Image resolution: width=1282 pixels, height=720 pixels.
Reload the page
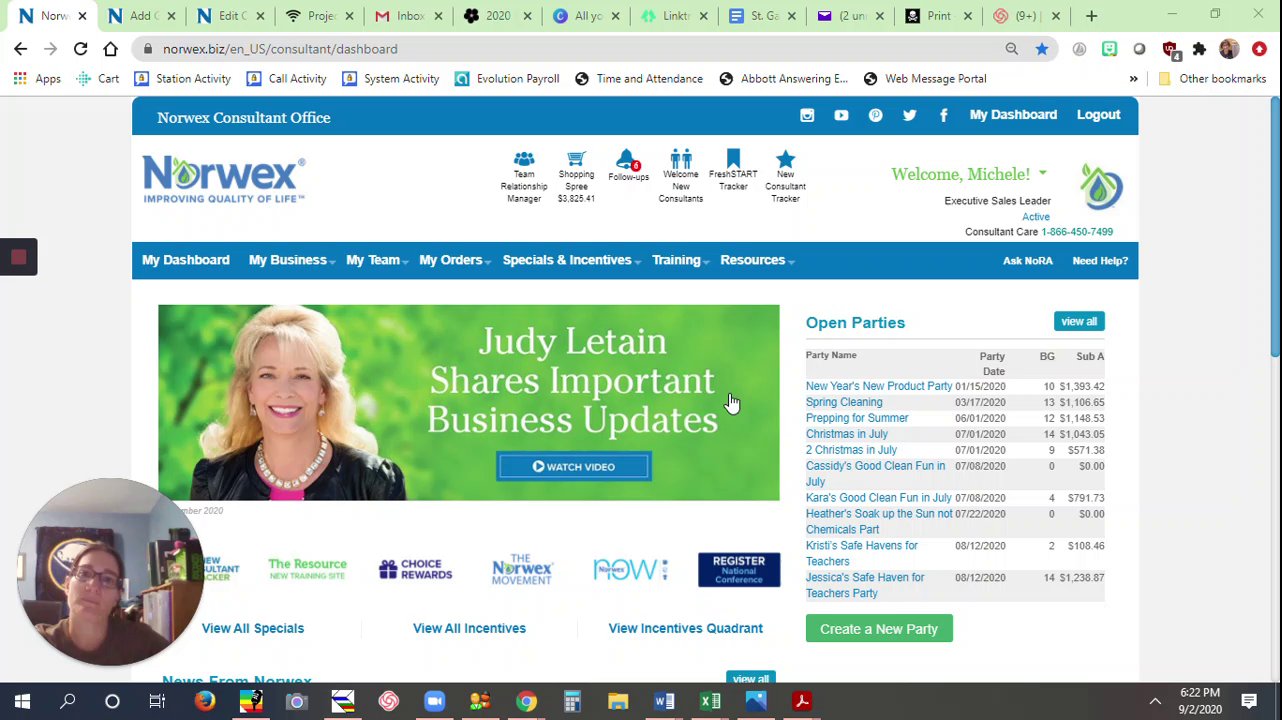pyautogui.click(x=80, y=49)
